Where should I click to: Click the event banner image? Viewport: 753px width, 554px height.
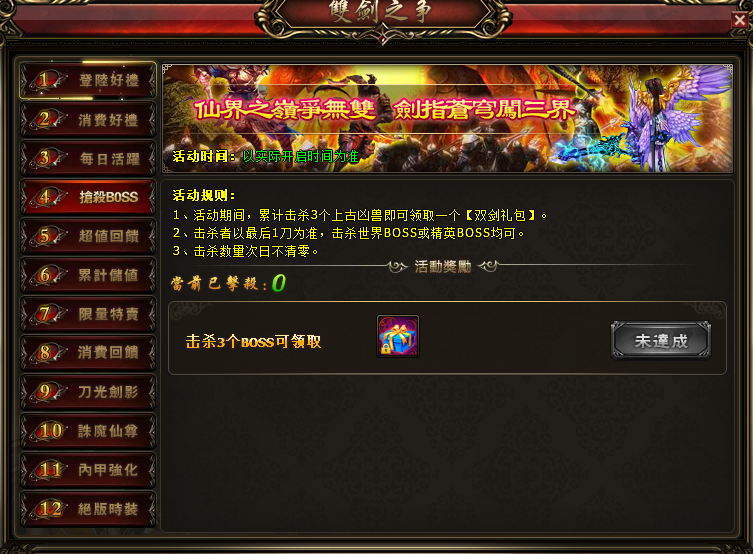(x=448, y=119)
